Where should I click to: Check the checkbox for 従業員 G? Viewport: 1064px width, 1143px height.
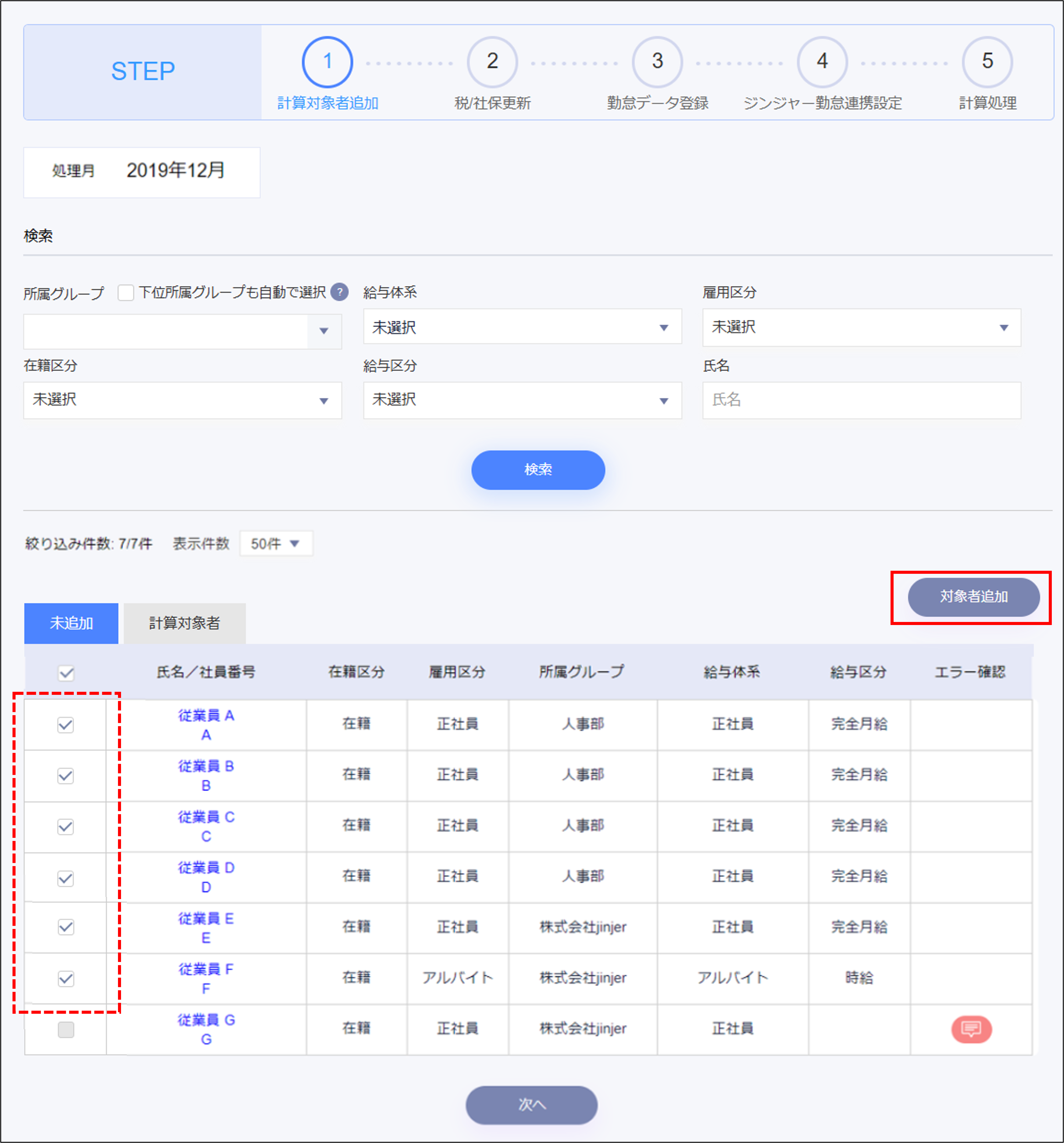point(66,1029)
